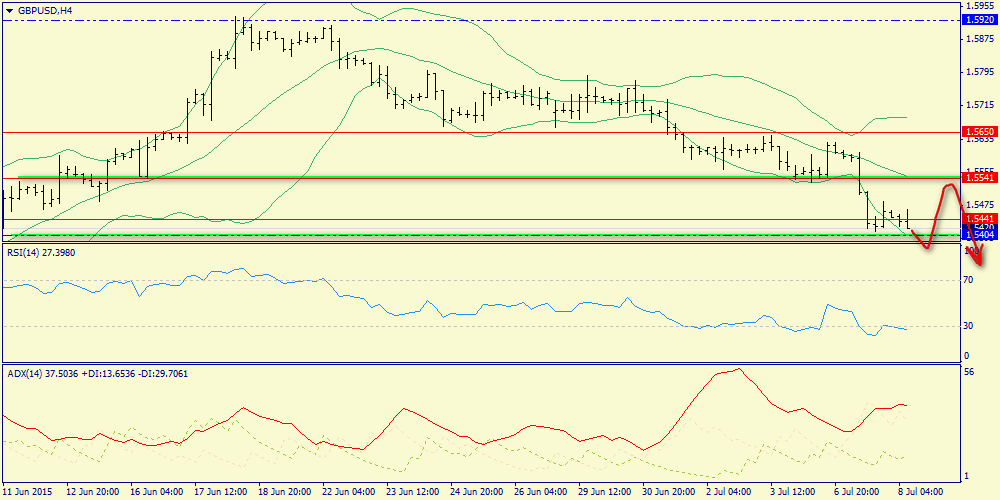The height and width of the screenshot is (500, 1000).
Task: Pick the red 1.5441 price tag
Action: coord(979,218)
